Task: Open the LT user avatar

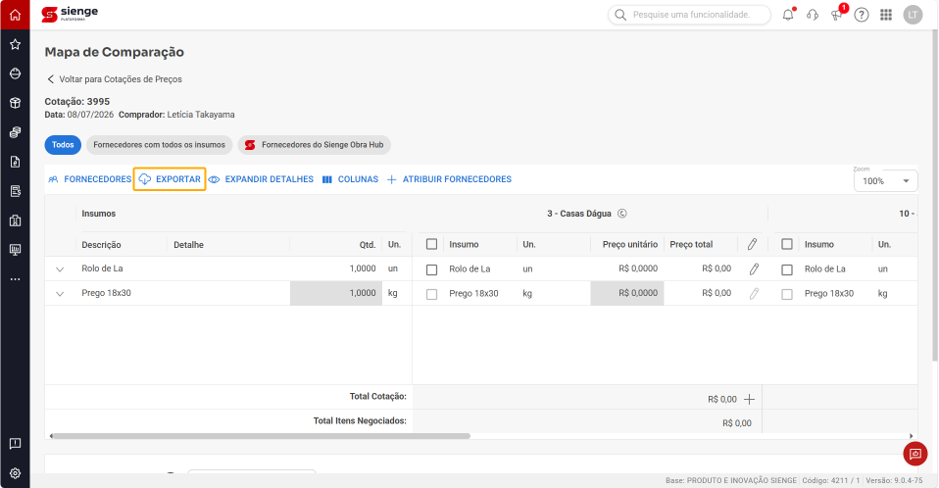Action: [x=913, y=15]
